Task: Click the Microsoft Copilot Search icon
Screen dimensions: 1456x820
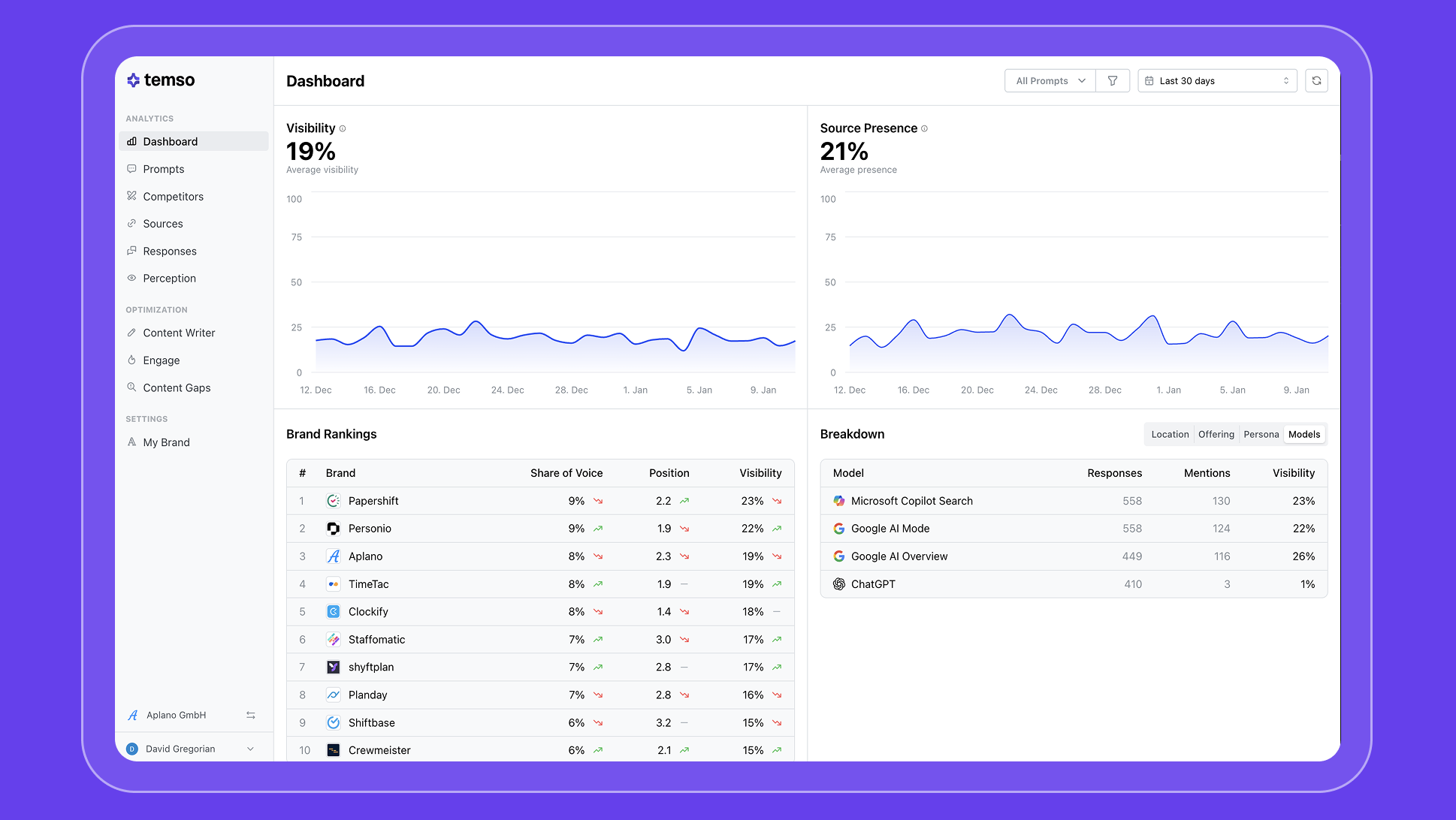Action: click(839, 501)
